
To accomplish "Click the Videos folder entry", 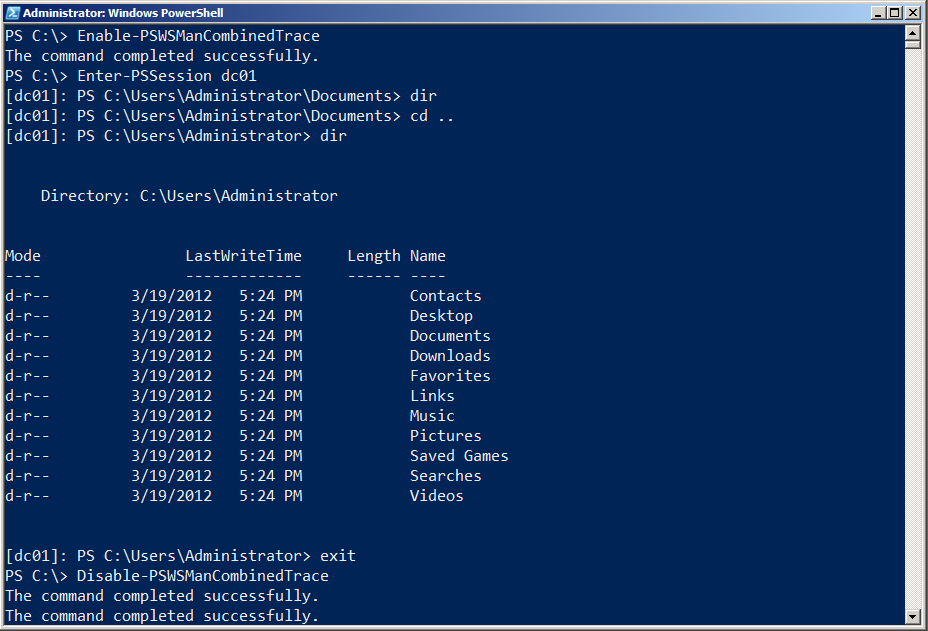I will (x=436, y=496).
